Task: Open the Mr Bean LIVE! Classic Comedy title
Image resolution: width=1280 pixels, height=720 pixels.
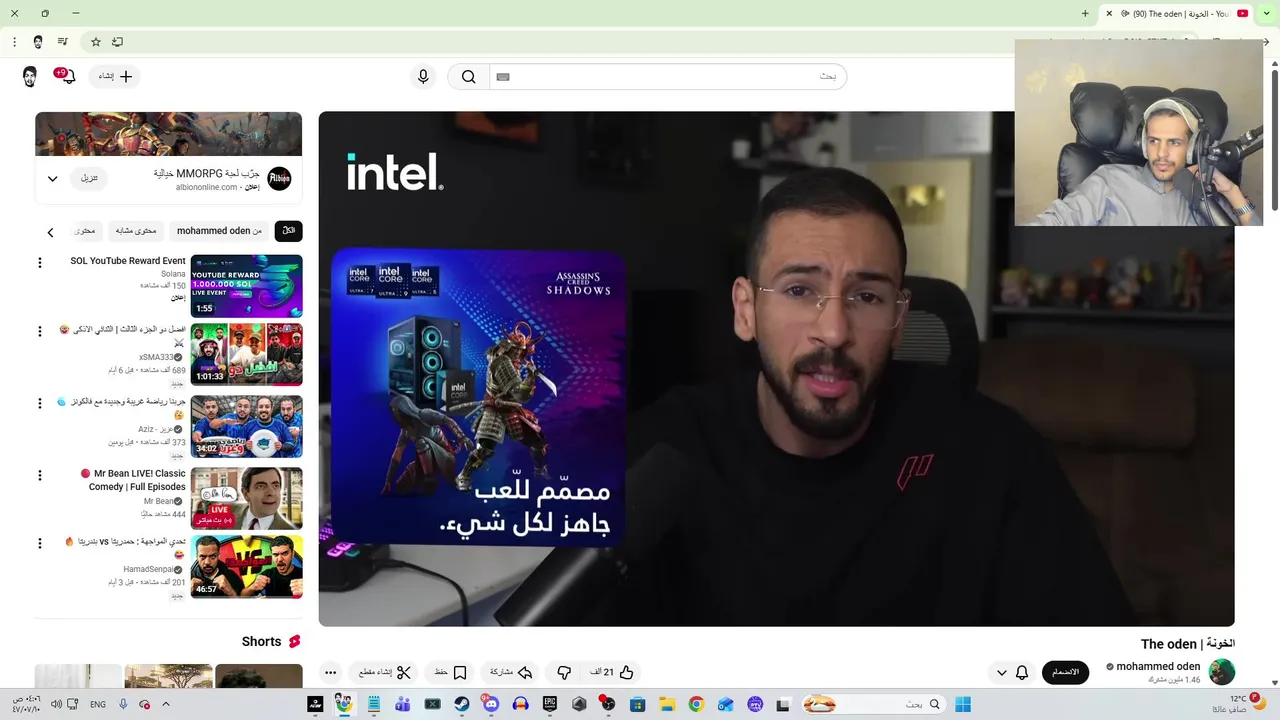Action: [134, 480]
